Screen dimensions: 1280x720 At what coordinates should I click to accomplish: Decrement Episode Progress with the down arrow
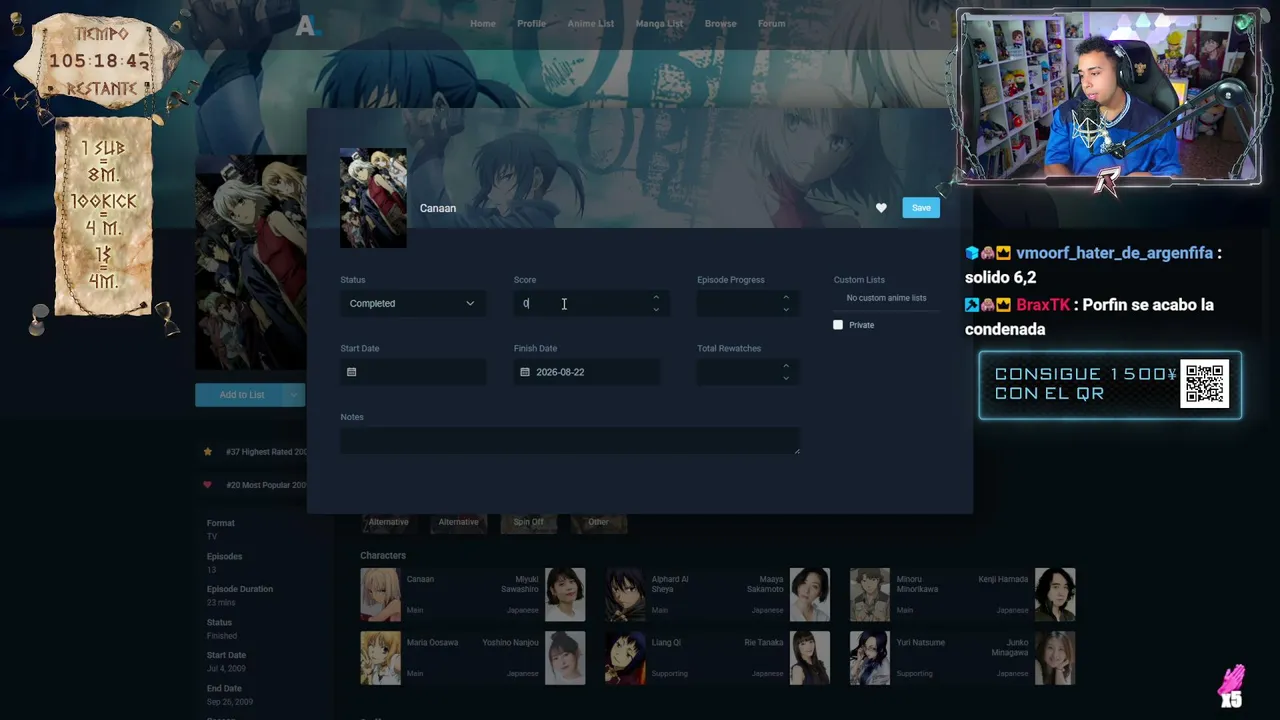click(786, 309)
